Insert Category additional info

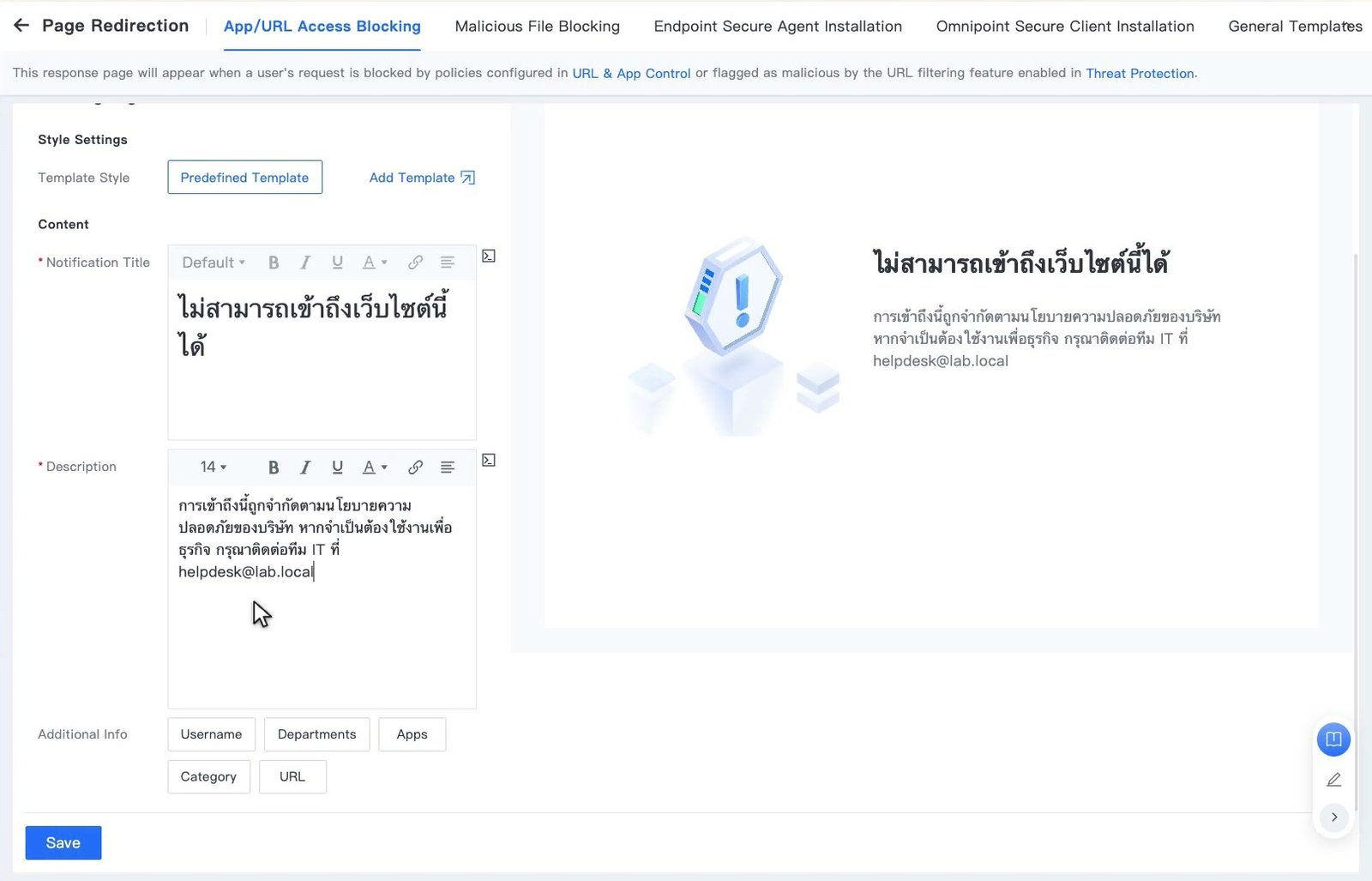pos(208,776)
